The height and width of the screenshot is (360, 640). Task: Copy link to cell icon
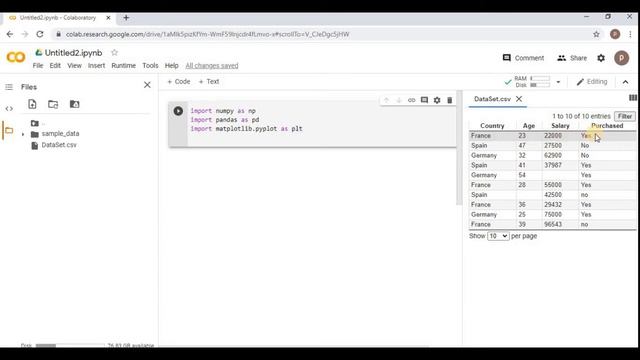point(411,100)
